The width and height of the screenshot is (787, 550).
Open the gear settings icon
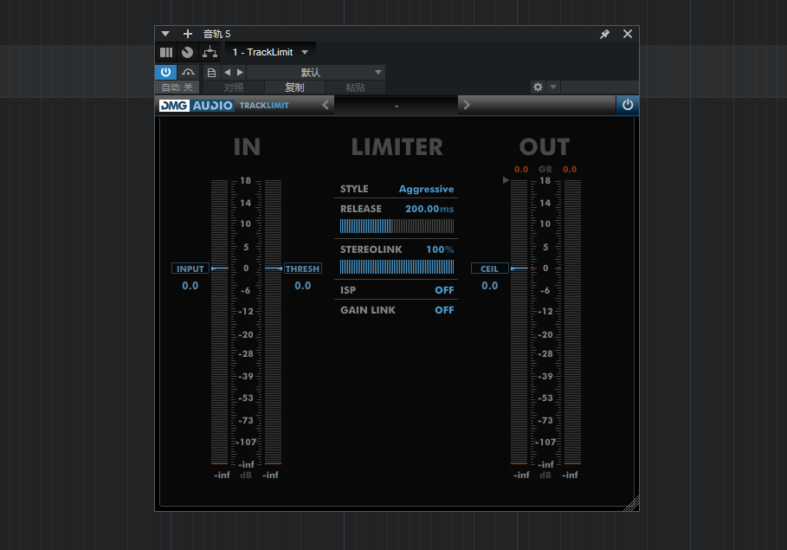pyautogui.click(x=538, y=87)
